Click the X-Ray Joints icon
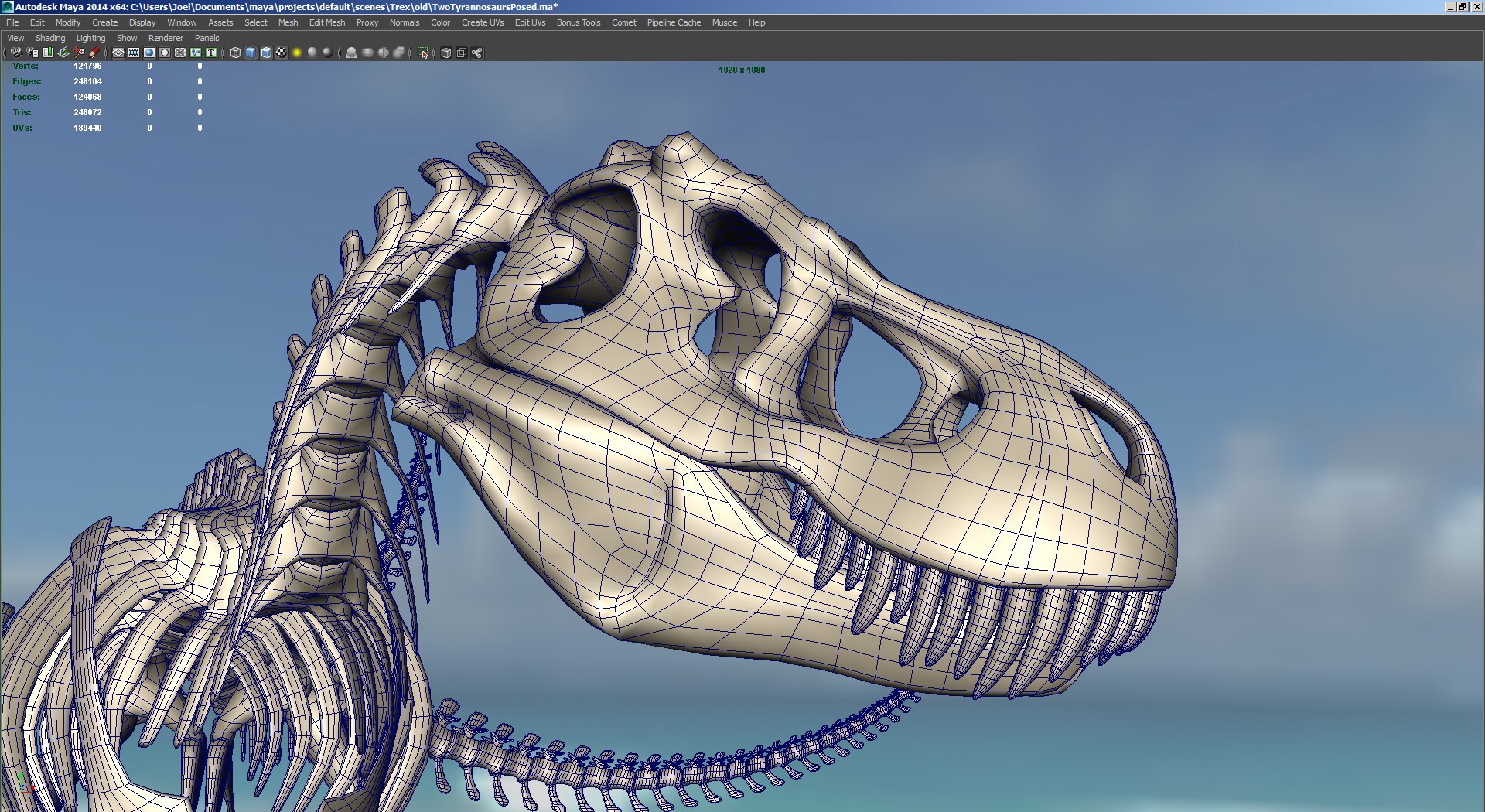1485x812 pixels. [x=476, y=53]
